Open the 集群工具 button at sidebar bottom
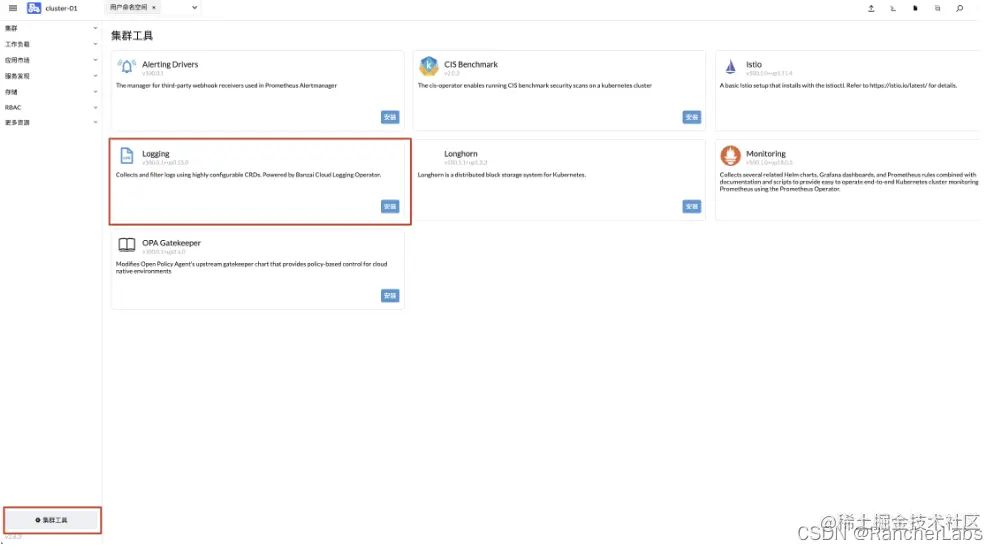The image size is (998, 550). 52,520
